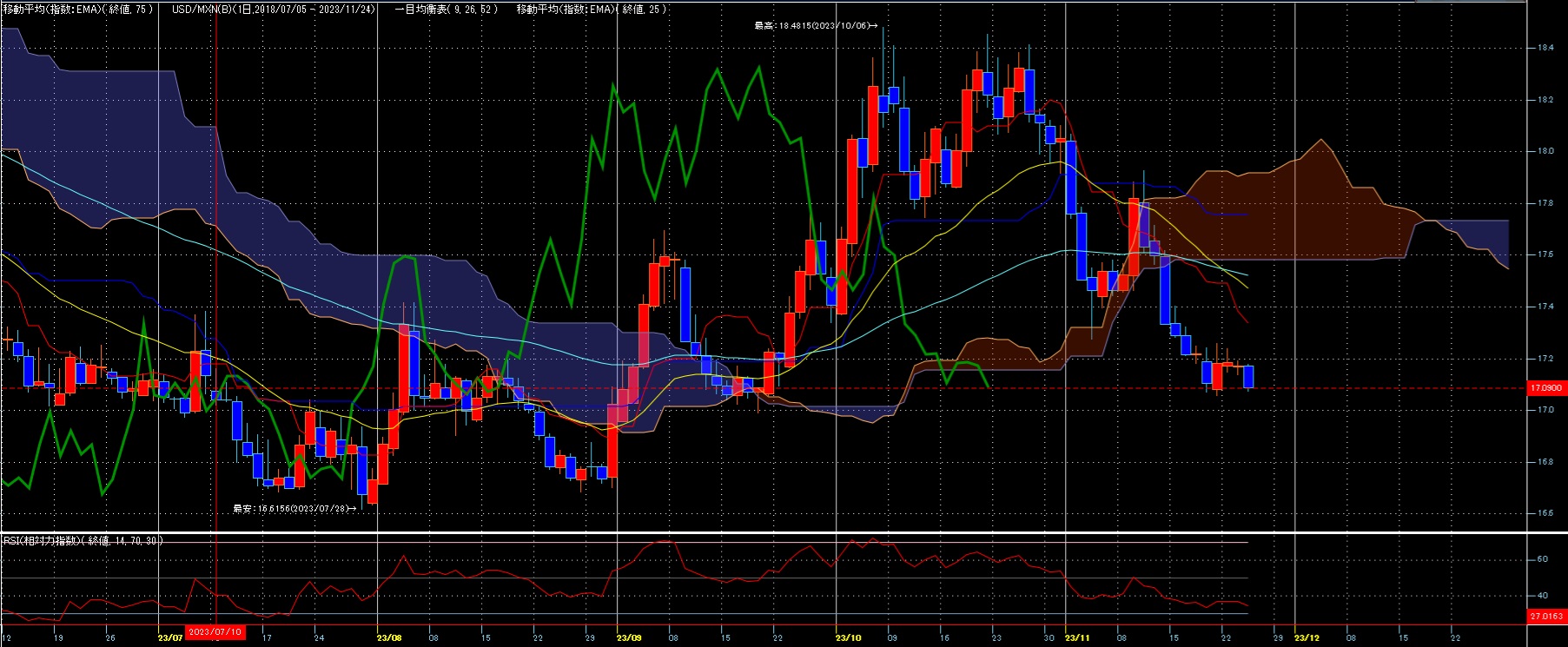Click the 16 date label in October

coord(945,637)
